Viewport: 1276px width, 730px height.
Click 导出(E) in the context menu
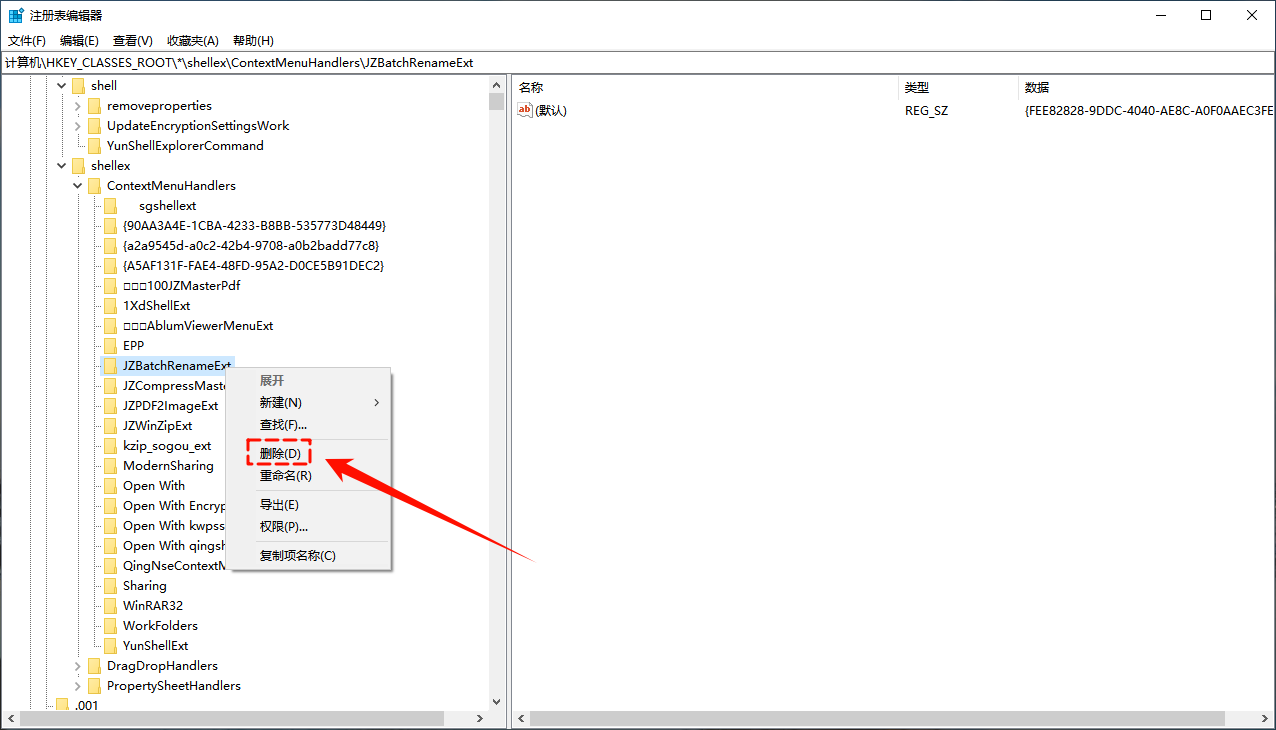[x=278, y=504]
